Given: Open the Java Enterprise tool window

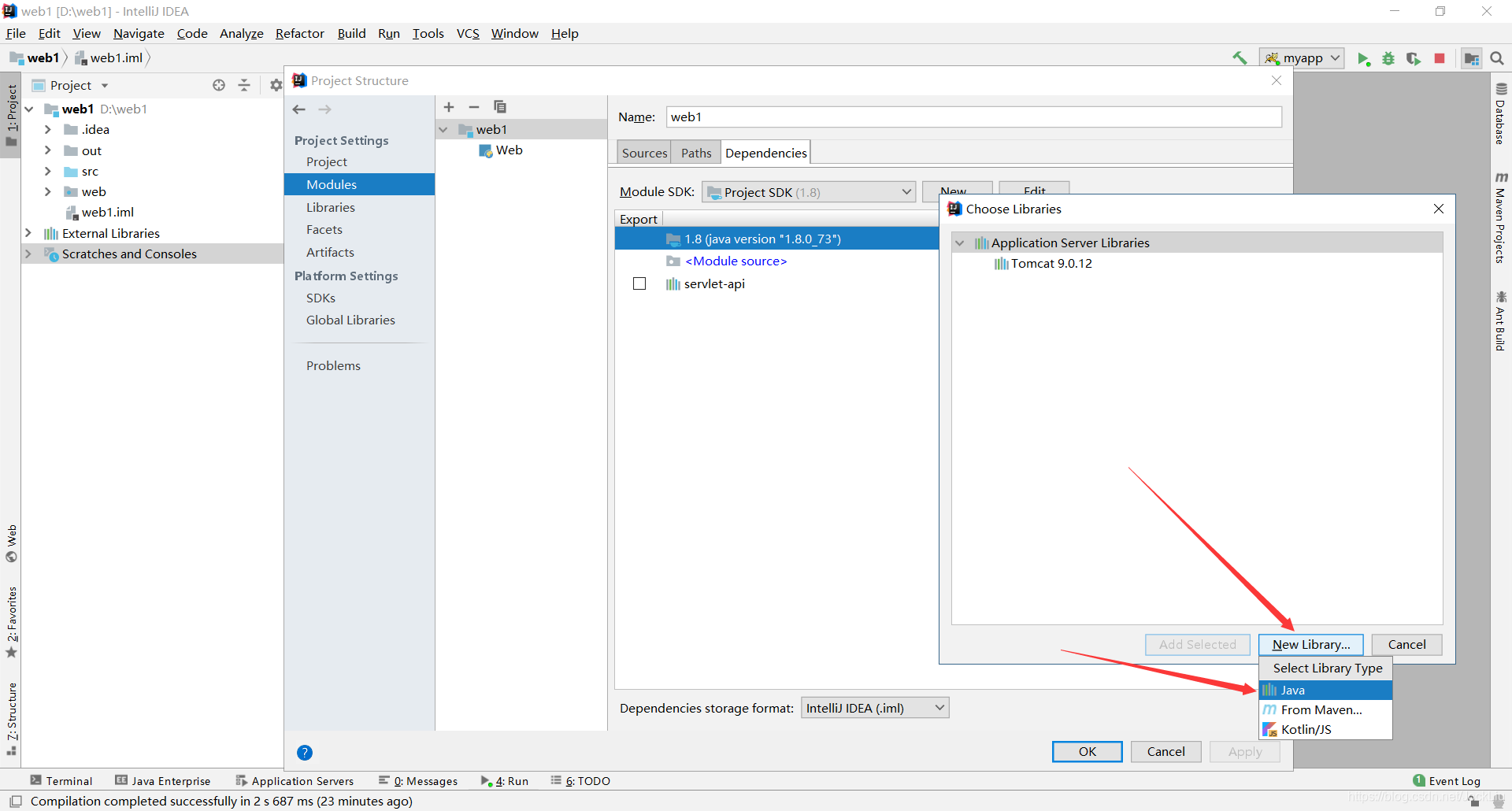Looking at the screenshot, I should 163,781.
